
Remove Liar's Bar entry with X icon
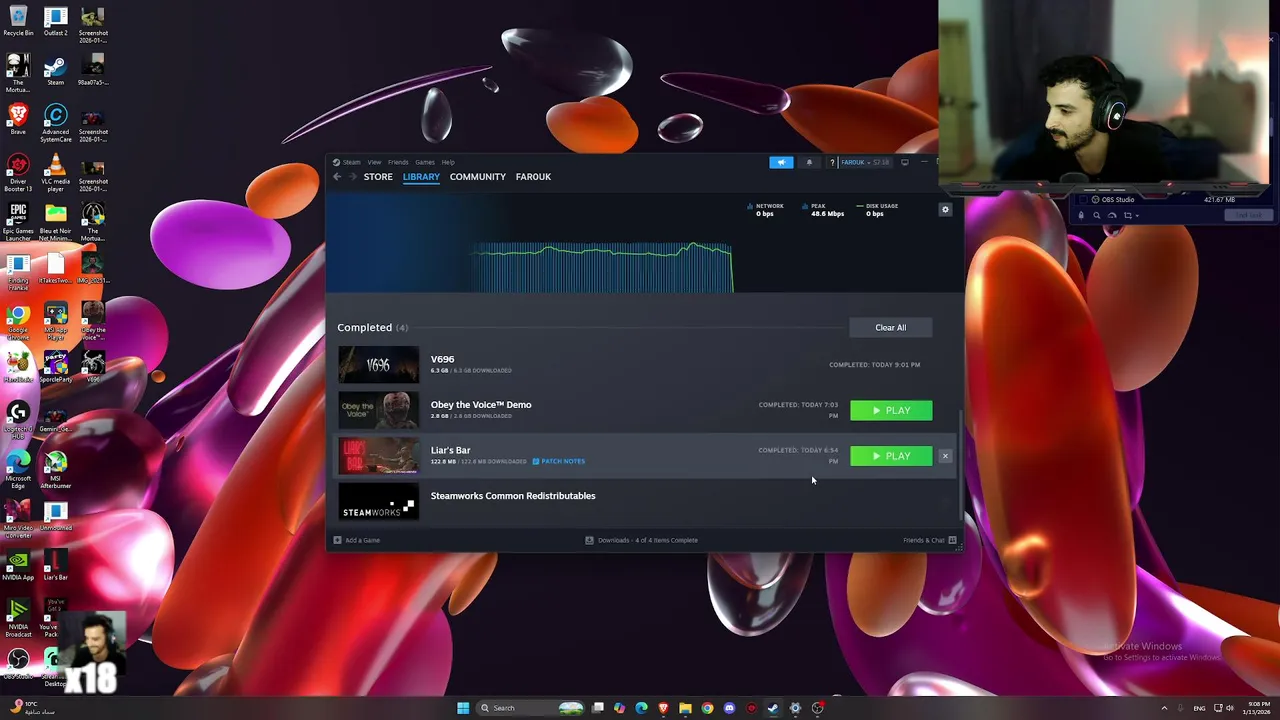pos(945,456)
